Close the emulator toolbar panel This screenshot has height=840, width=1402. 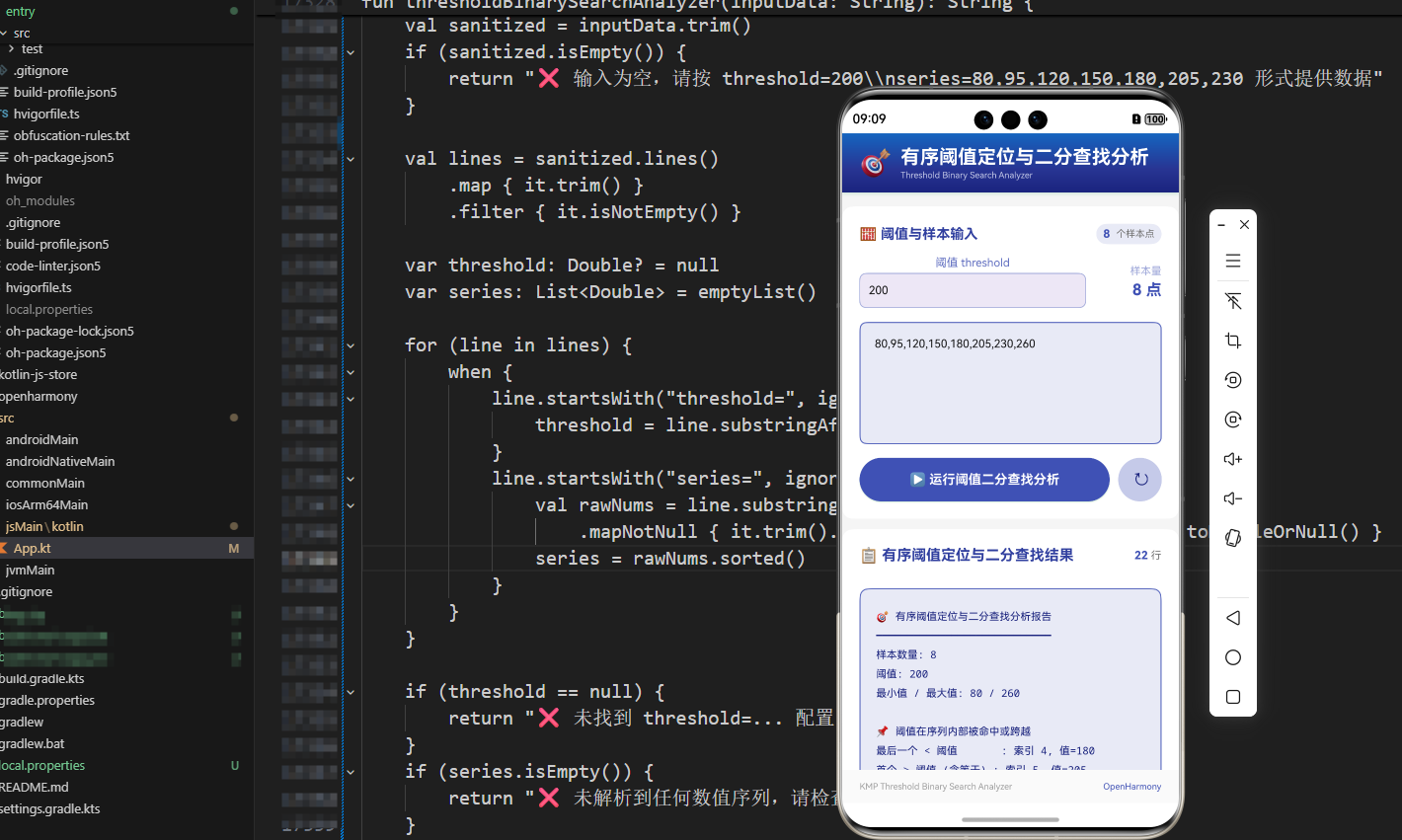point(1245,225)
